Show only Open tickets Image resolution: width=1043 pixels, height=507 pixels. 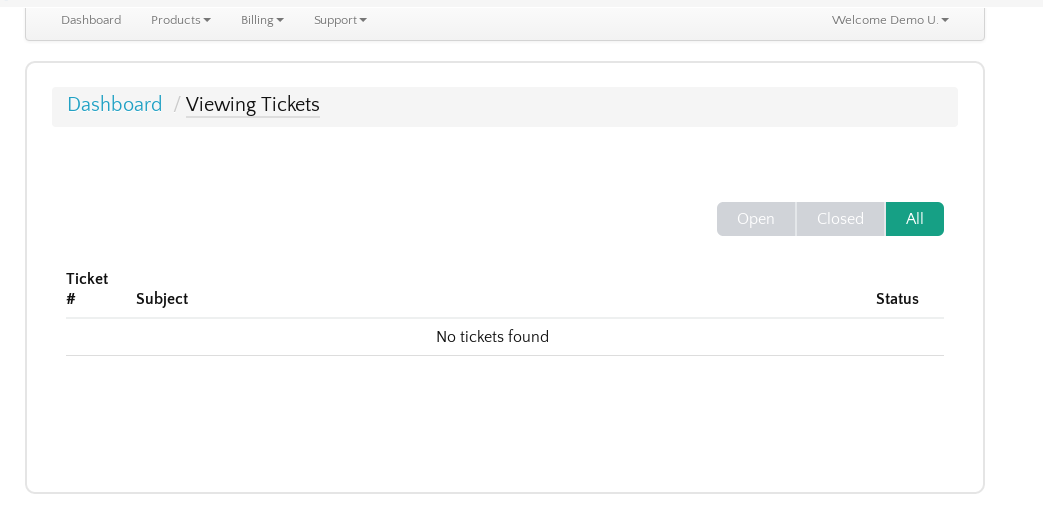pyautogui.click(x=756, y=219)
